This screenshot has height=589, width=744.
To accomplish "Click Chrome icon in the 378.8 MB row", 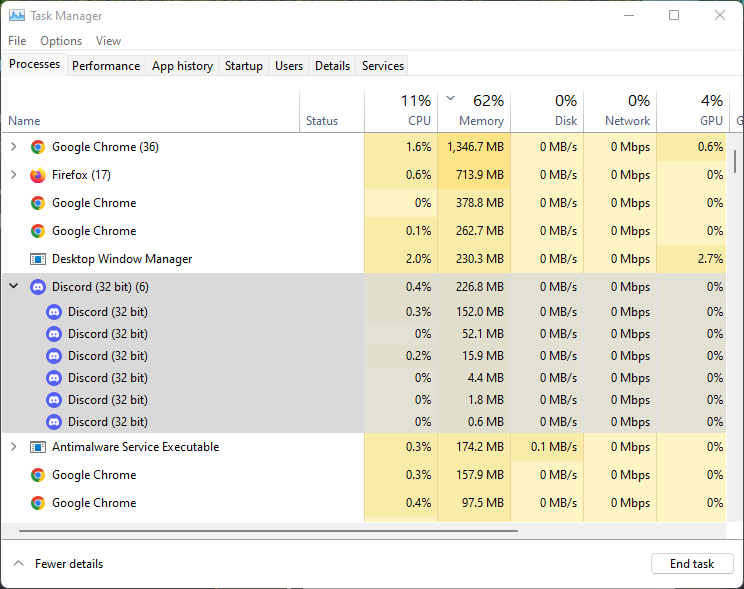I will click(38, 203).
